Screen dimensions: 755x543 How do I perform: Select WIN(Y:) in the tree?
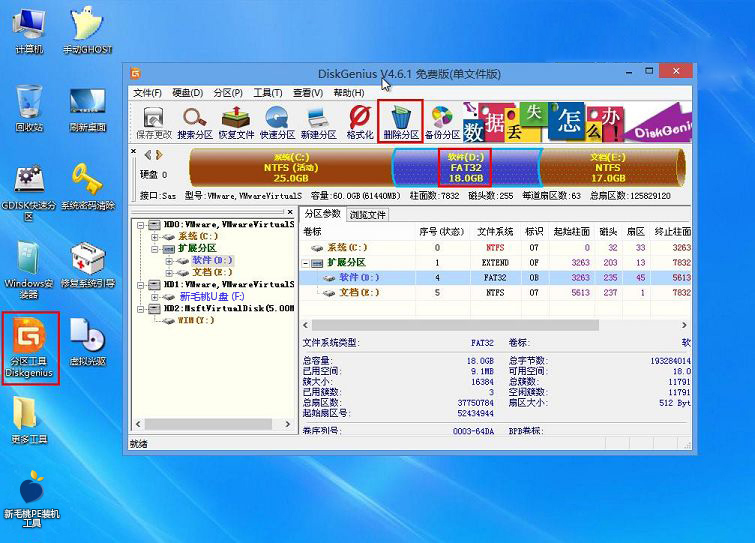[195, 321]
